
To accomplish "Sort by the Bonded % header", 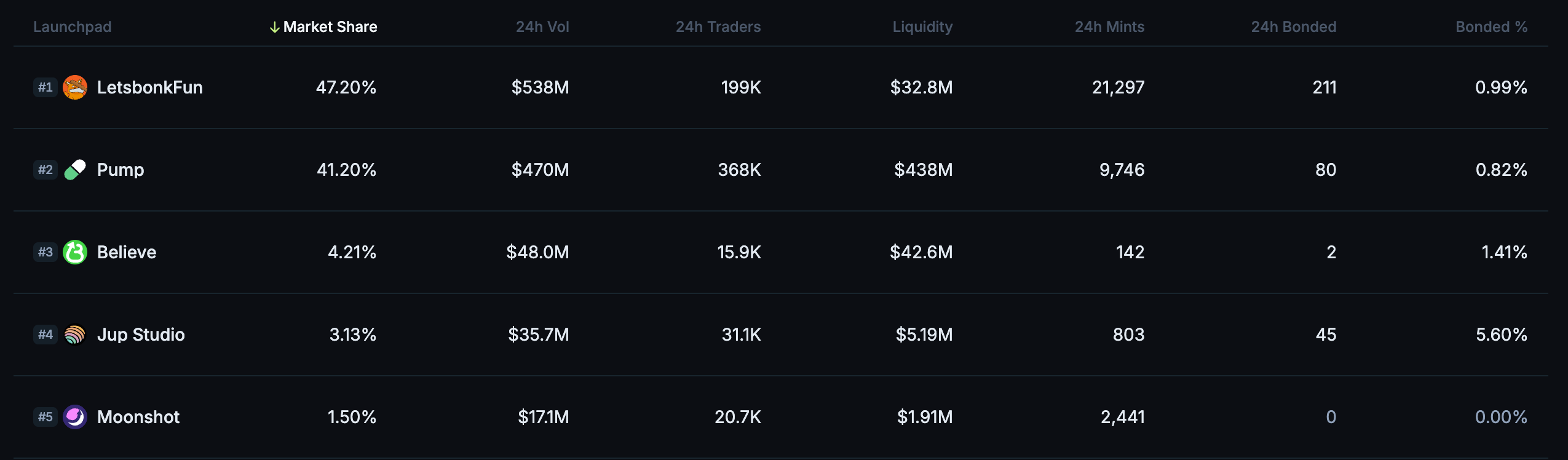I will pyautogui.click(x=1491, y=27).
